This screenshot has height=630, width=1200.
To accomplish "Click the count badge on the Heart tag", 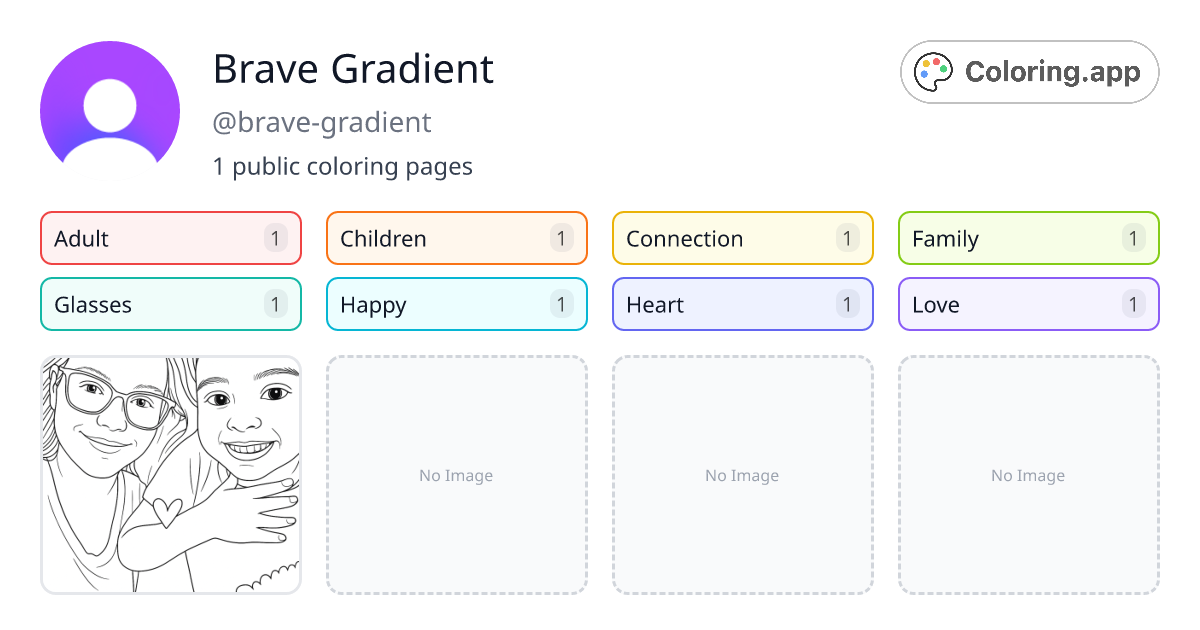I will click(x=847, y=304).
